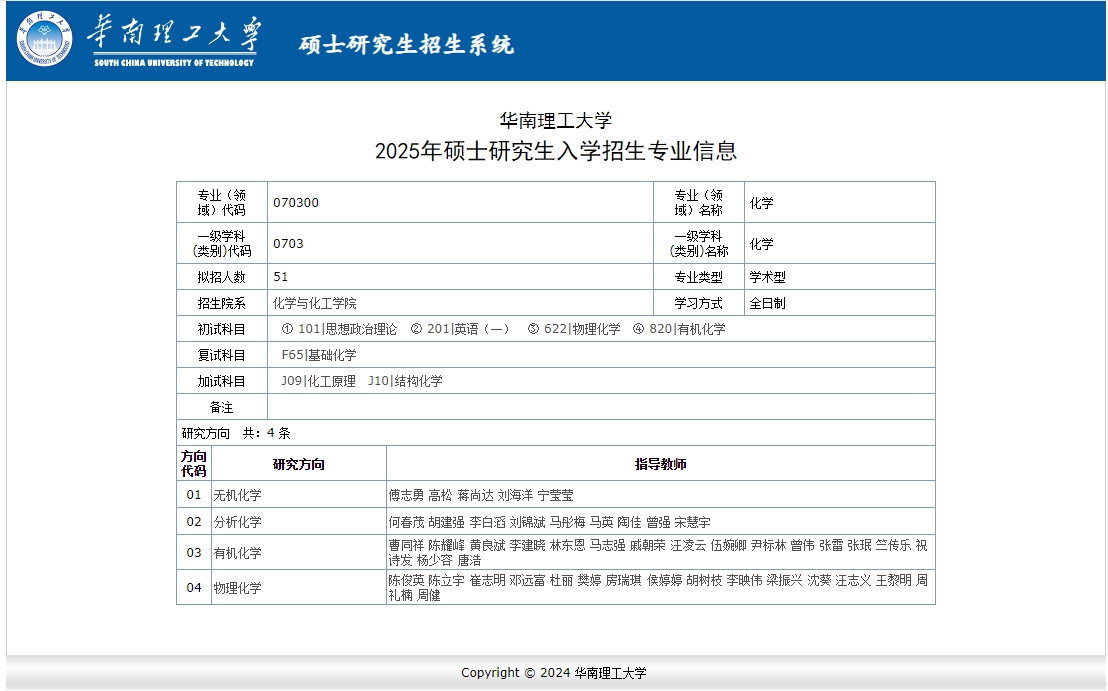Click the Copyright © 2024 华南理工大学 footer
The width and height of the screenshot is (1108, 691).
[554, 673]
